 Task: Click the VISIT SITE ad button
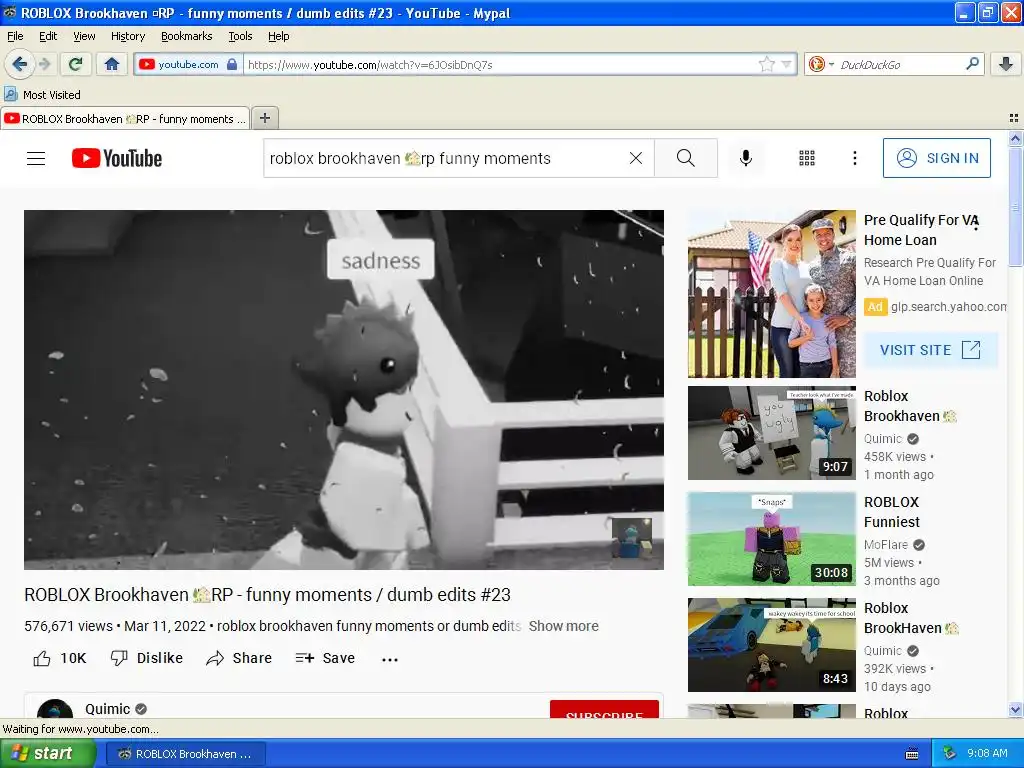(x=931, y=350)
